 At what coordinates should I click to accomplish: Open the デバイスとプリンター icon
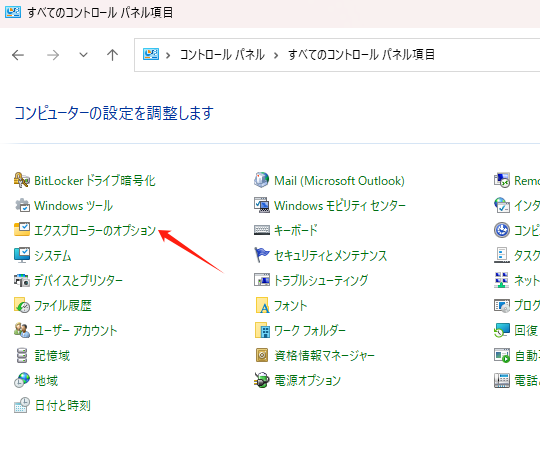tap(22, 280)
